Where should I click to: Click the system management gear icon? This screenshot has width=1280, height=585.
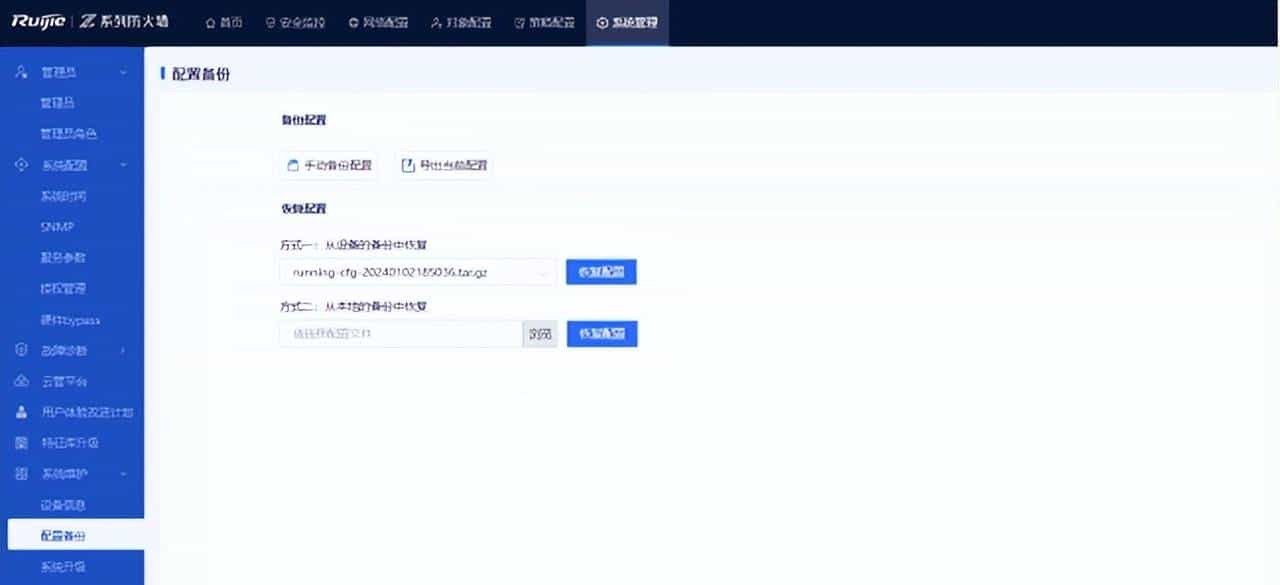(x=601, y=22)
